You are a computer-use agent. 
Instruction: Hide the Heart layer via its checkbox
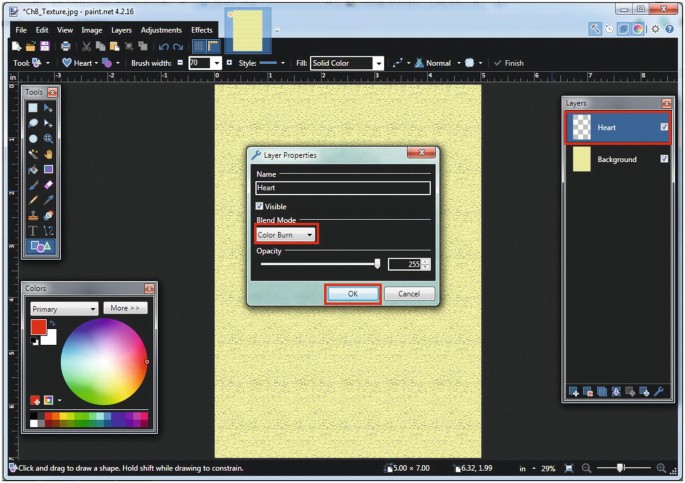tap(664, 128)
